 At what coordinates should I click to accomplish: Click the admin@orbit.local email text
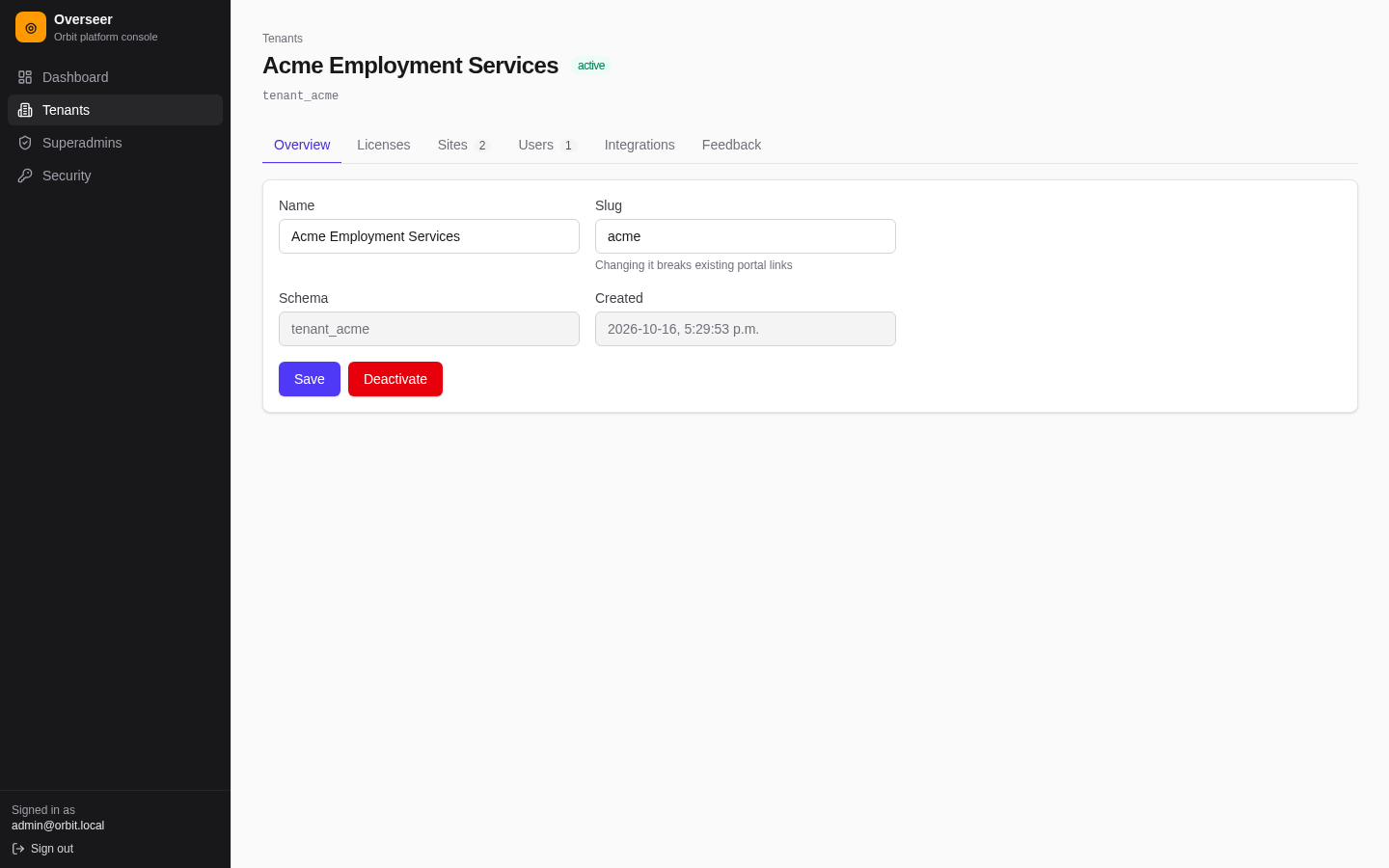point(58,826)
